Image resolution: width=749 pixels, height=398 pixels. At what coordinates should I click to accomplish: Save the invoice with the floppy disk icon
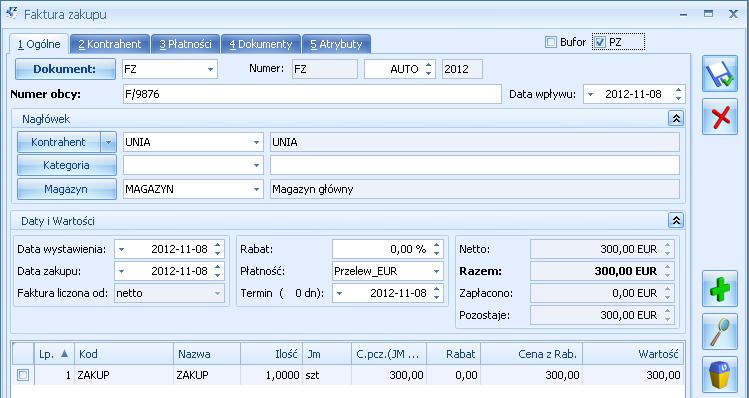720,75
